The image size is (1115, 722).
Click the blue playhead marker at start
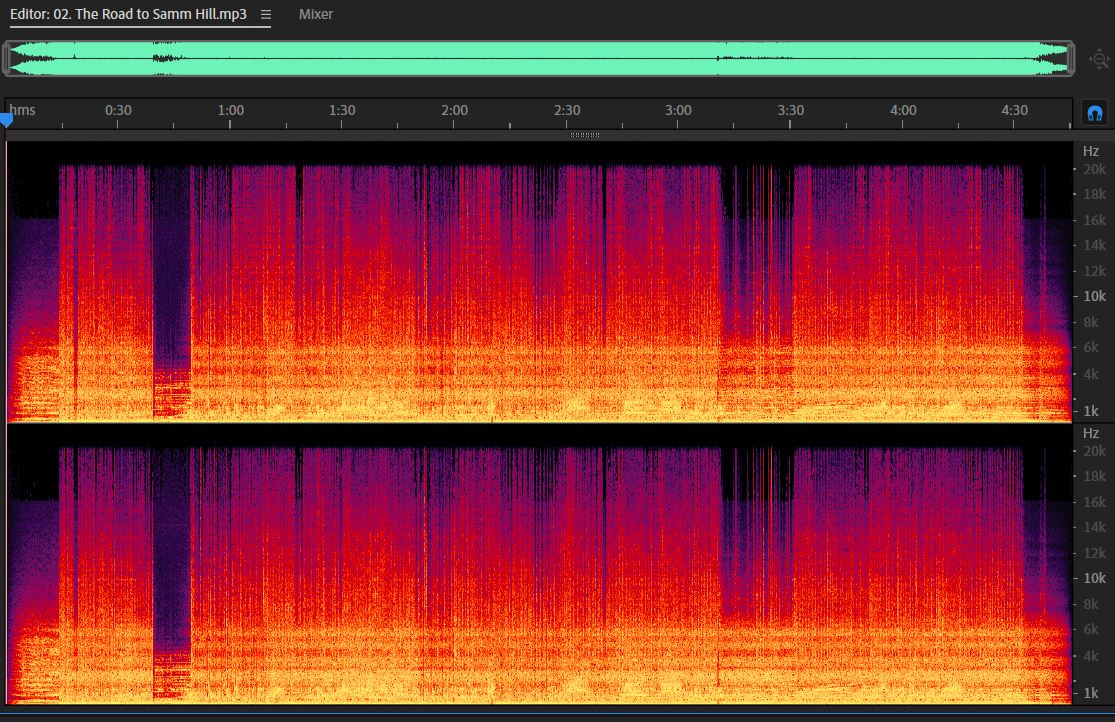(6, 120)
